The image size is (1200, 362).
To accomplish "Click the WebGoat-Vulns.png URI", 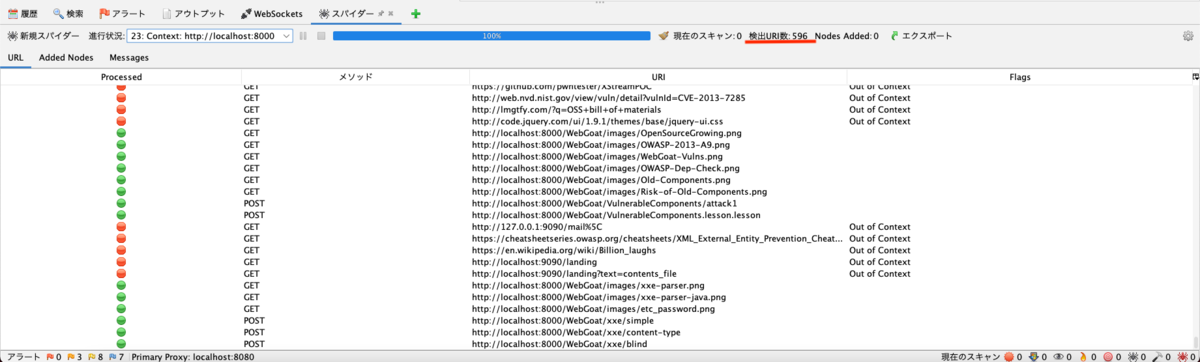I will coord(597,157).
